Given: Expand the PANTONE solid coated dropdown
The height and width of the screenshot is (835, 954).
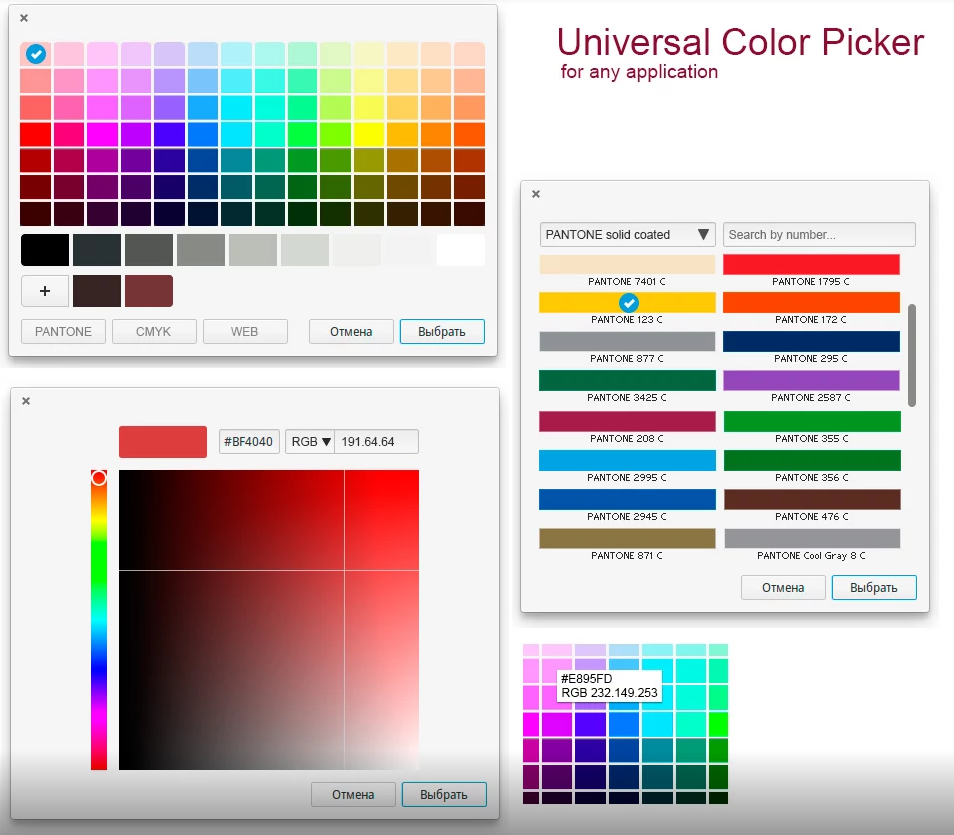Looking at the screenshot, I should (627, 234).
